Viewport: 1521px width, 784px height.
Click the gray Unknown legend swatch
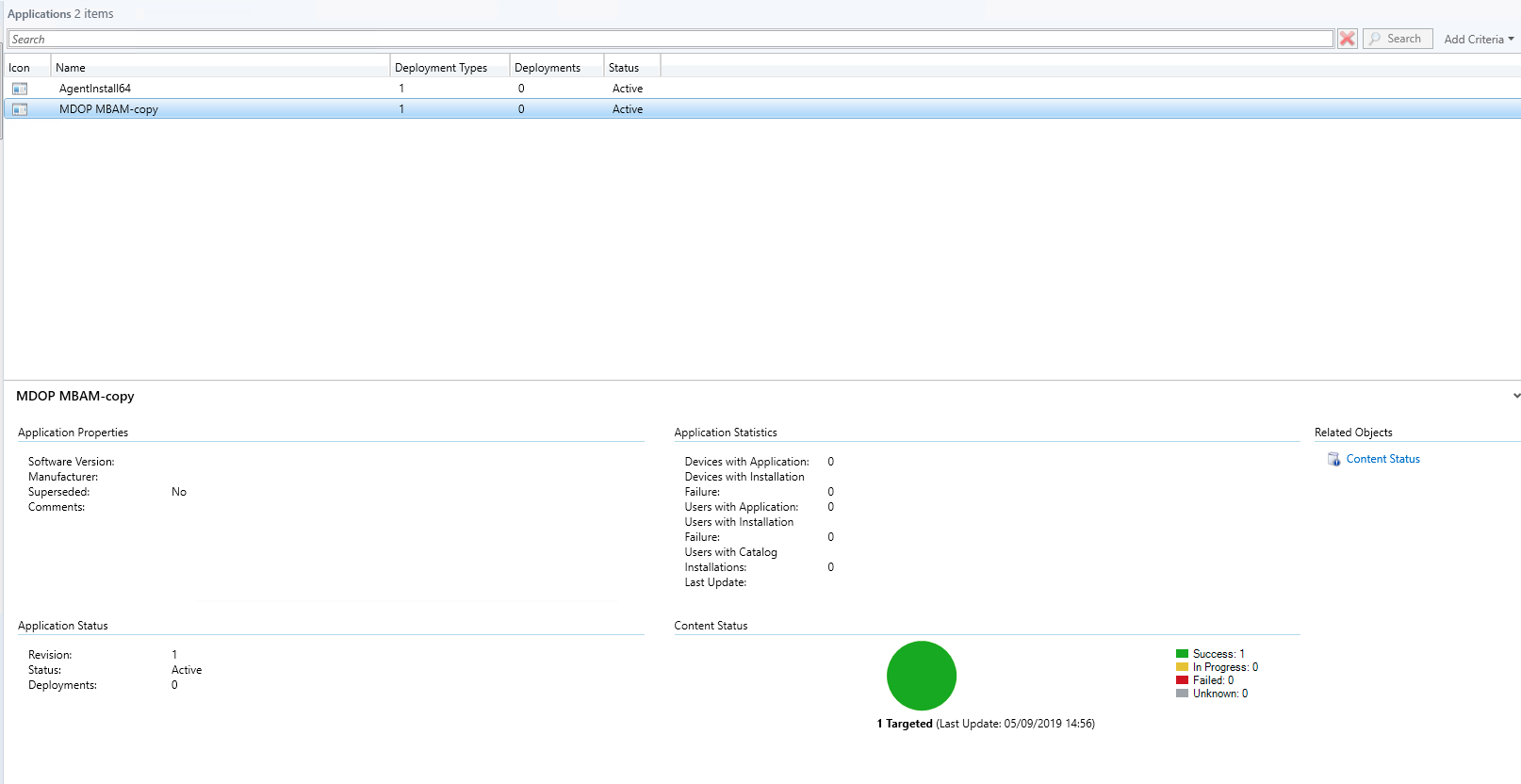(1182, 694)
